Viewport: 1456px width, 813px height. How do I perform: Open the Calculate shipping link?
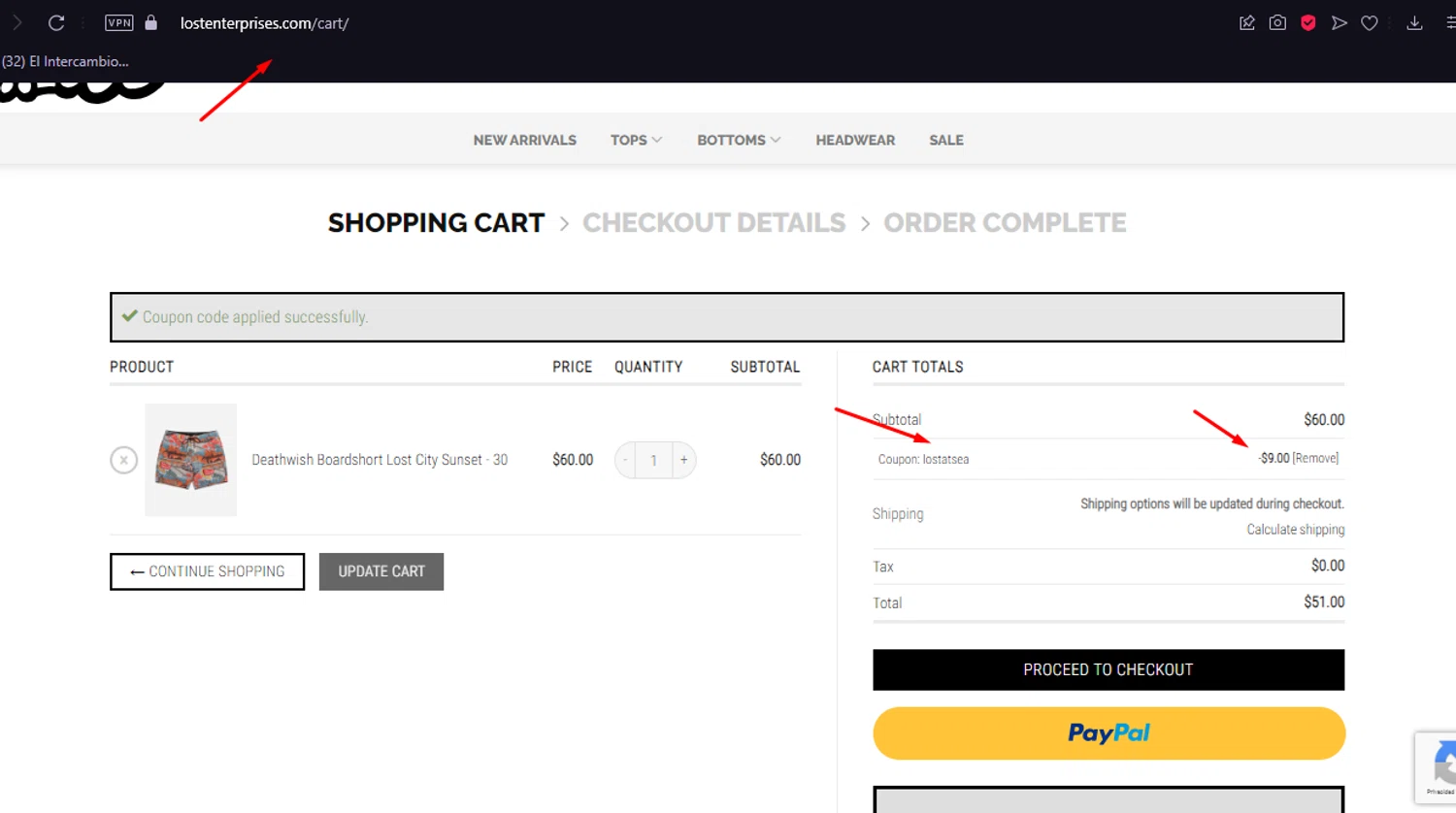[x=1296, y=530]
